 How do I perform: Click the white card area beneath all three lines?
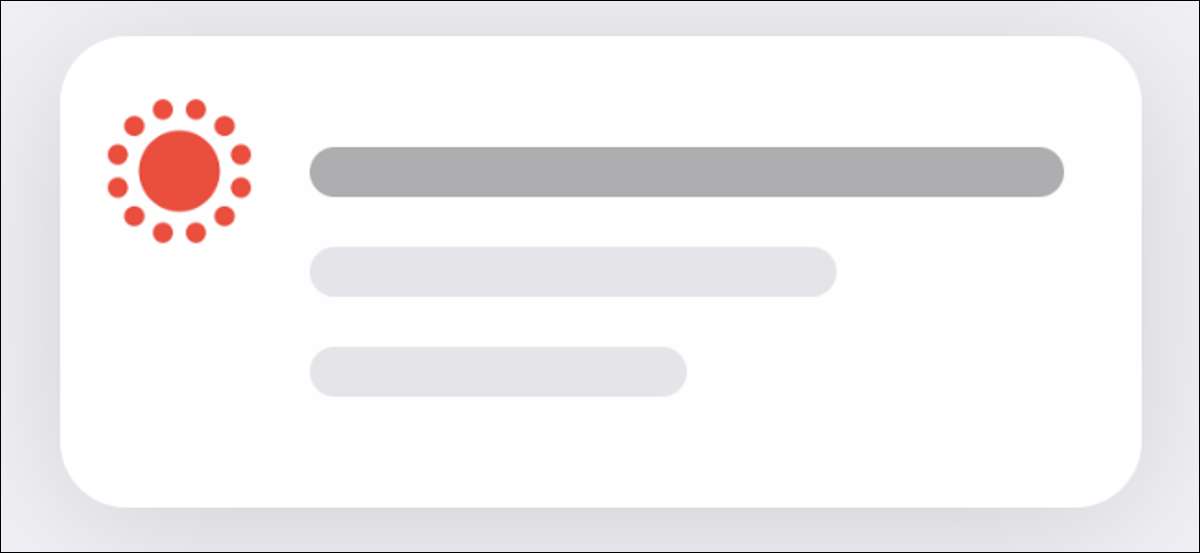(600, 455)
